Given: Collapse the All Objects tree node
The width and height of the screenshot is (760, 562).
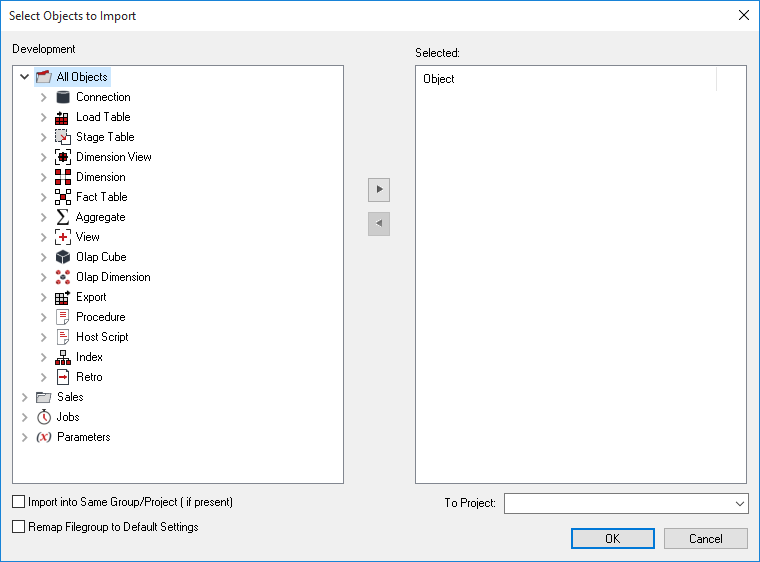Looking at the screenshot, I should [x=25, y=77].
